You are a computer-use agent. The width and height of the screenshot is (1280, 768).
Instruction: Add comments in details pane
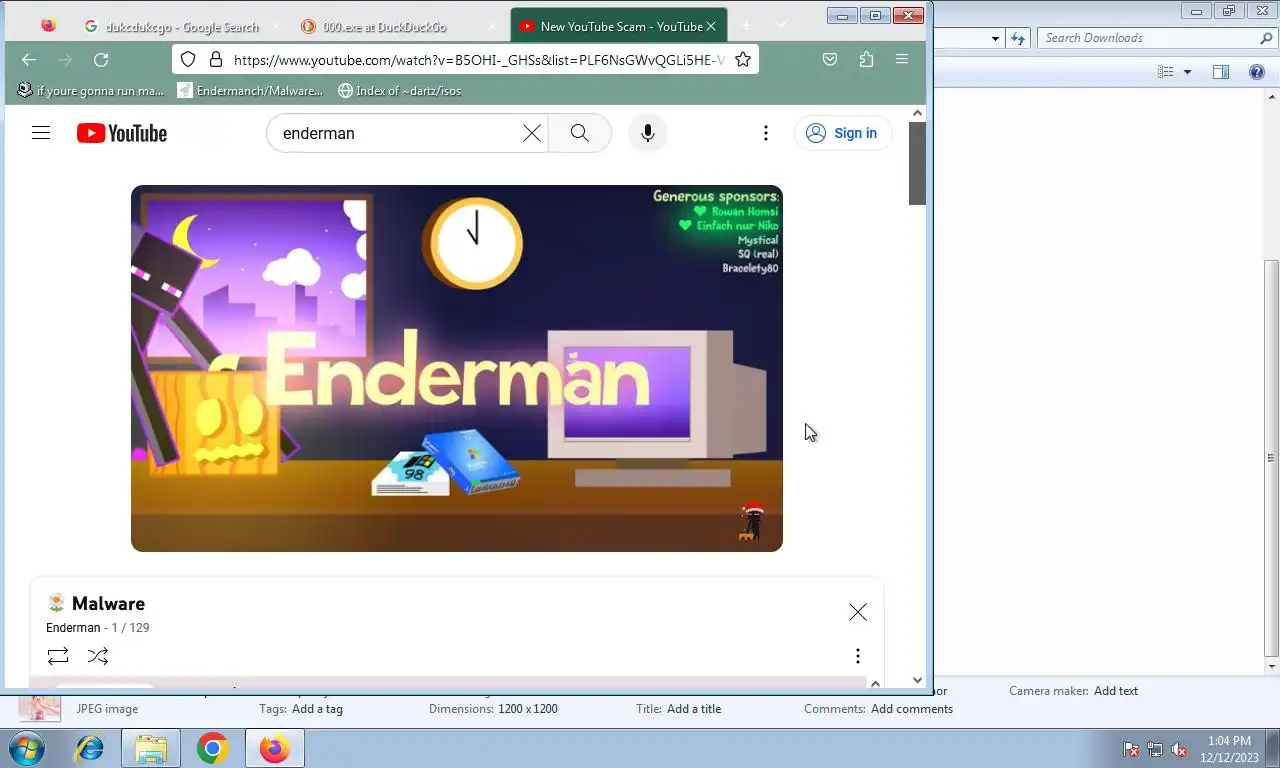(912, 709)
